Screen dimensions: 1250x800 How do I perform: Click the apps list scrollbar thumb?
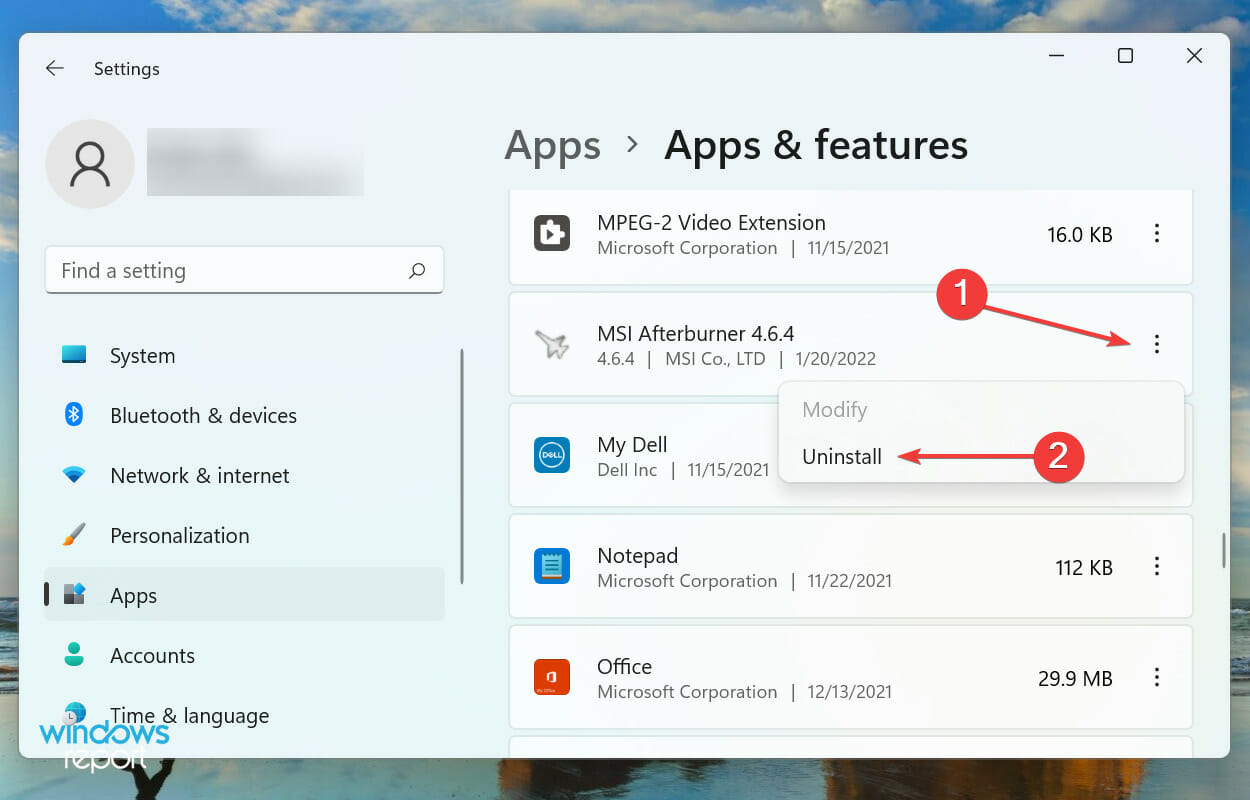pyautogui.click(x=1223, y=551)
